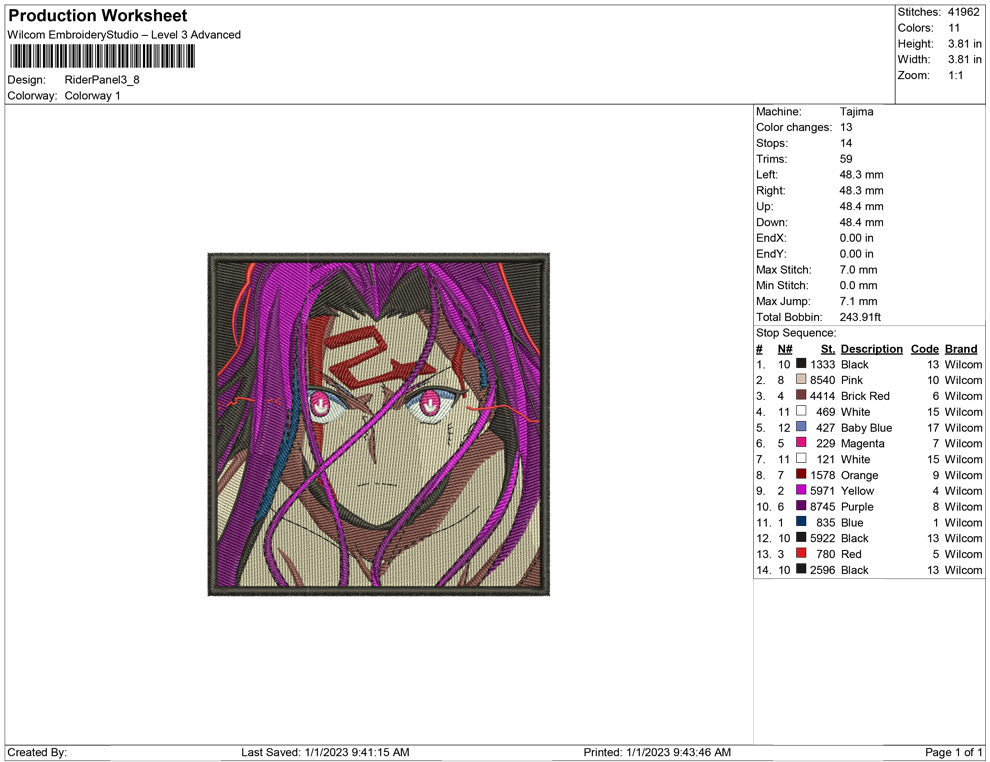Image resolution: width=990 pixels, height=762 pixels.
Task: Click the embroidery design preview image
Action: [x=379, y=424]
